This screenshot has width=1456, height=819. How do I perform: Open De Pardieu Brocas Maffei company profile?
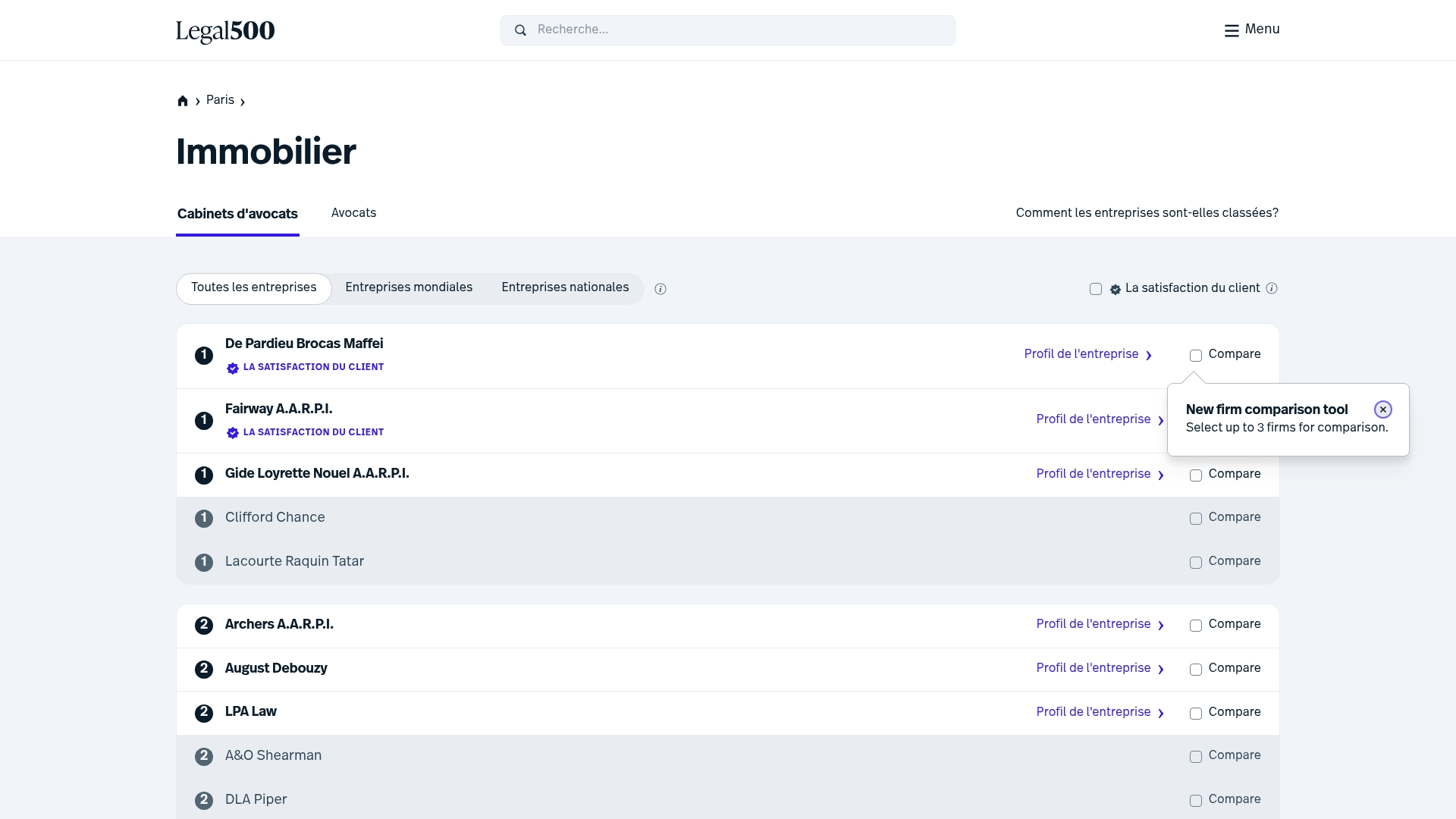click(1081, 354)
